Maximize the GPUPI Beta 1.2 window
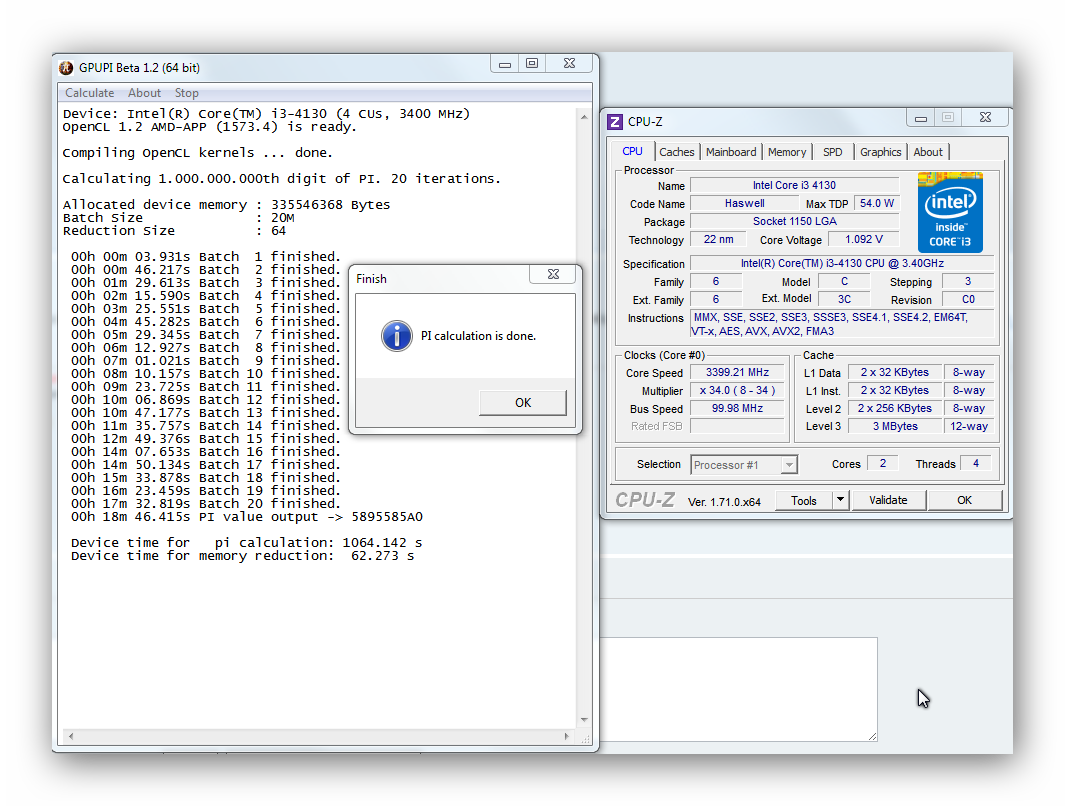Viewport: 1065px width, 806px height. click(532, 64)
